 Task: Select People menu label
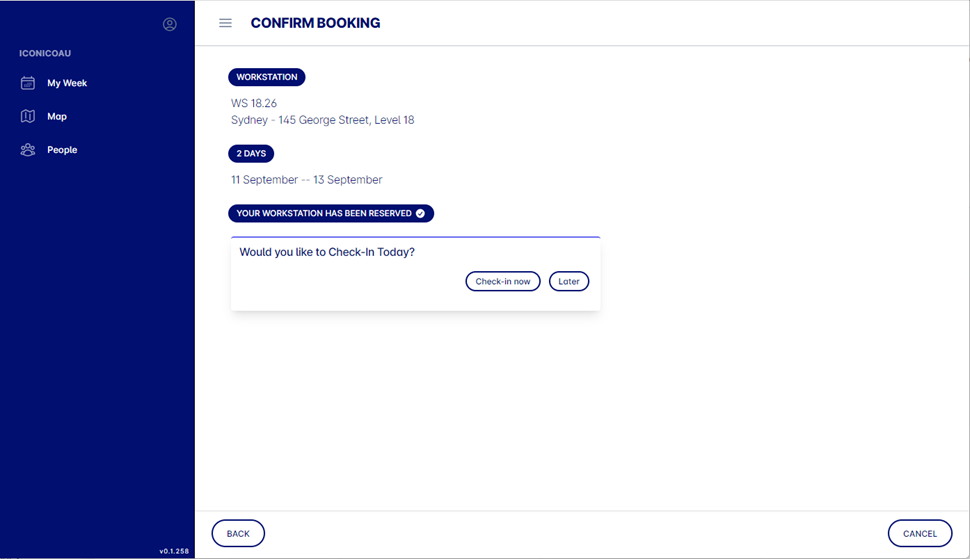(62, 150)
